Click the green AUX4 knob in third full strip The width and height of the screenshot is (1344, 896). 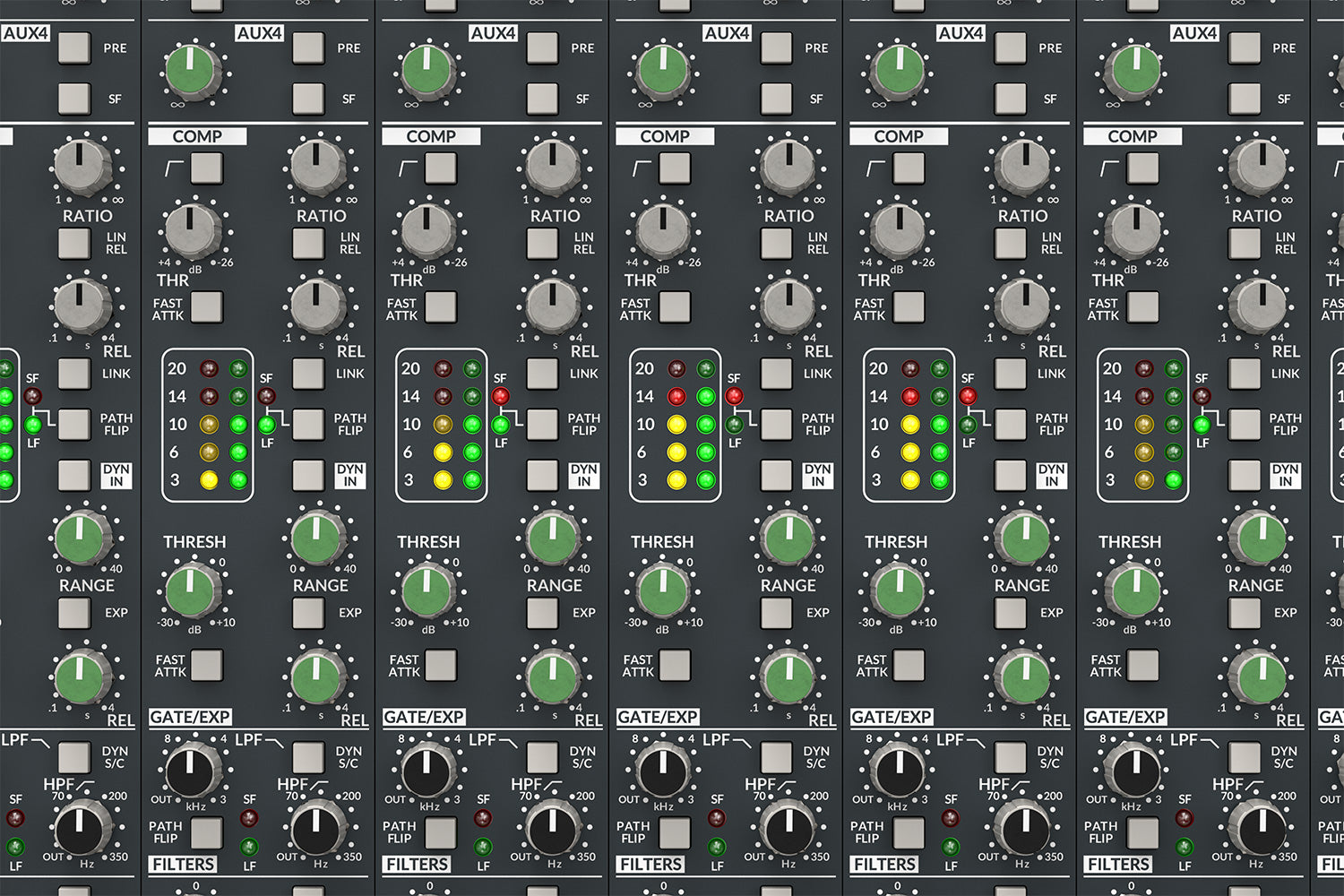[662, 71]
